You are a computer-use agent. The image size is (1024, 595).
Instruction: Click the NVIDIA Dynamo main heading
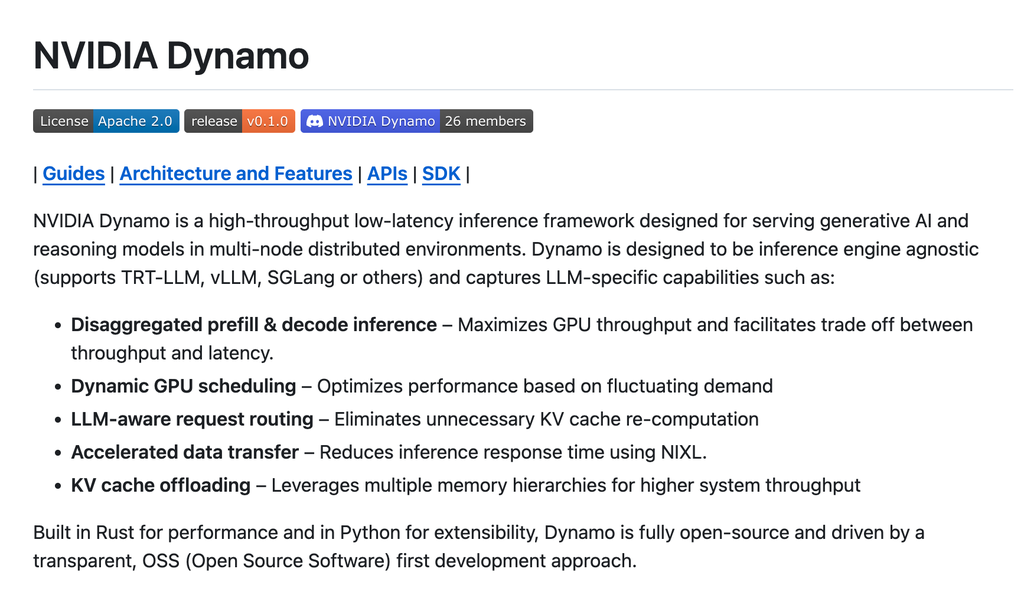click(x=171, y=56)
